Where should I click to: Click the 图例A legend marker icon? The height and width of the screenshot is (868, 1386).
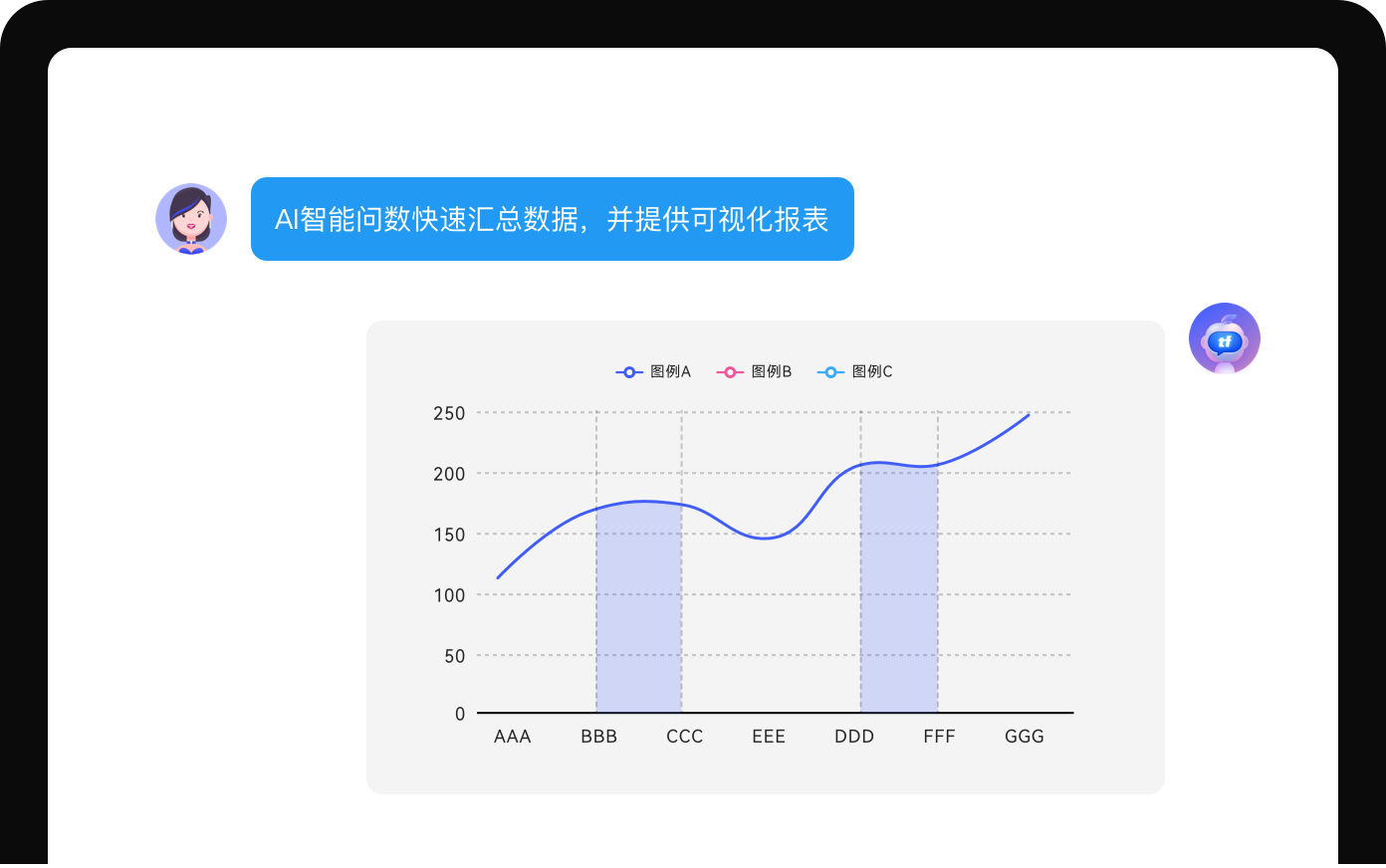coord(628,372)
